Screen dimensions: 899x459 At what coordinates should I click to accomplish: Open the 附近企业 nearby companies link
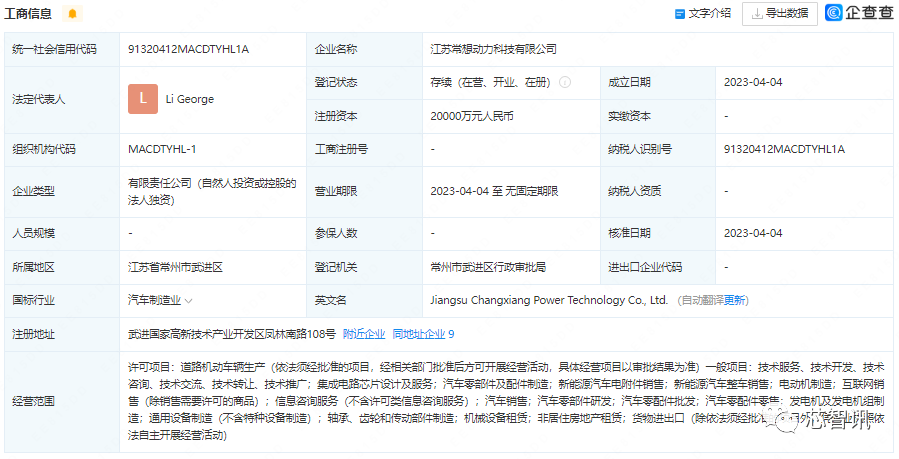pyautogui.click(x=364, y=334)
